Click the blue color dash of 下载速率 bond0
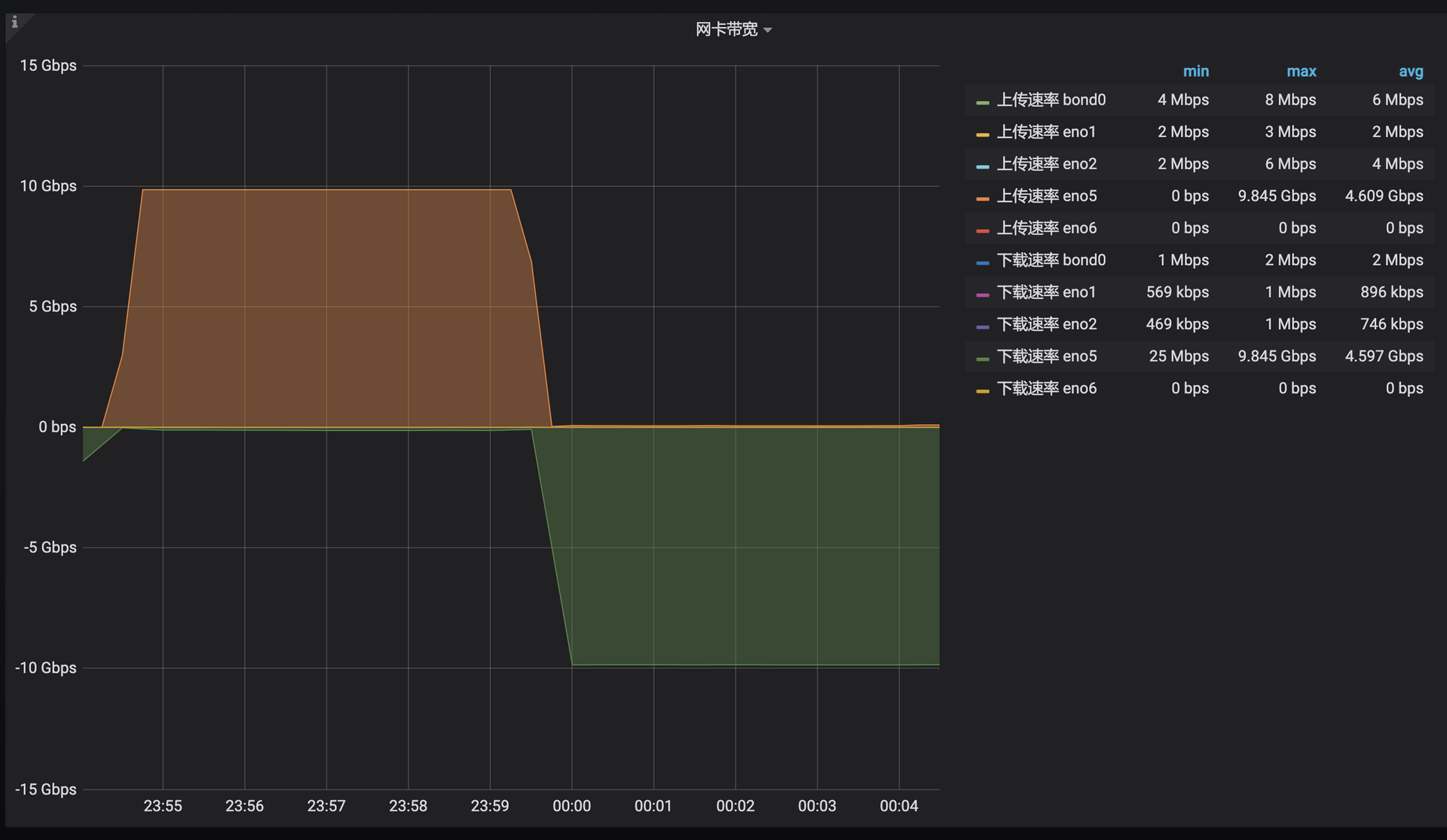Viewport: 1447px width, 840px height. coord(982,262)
